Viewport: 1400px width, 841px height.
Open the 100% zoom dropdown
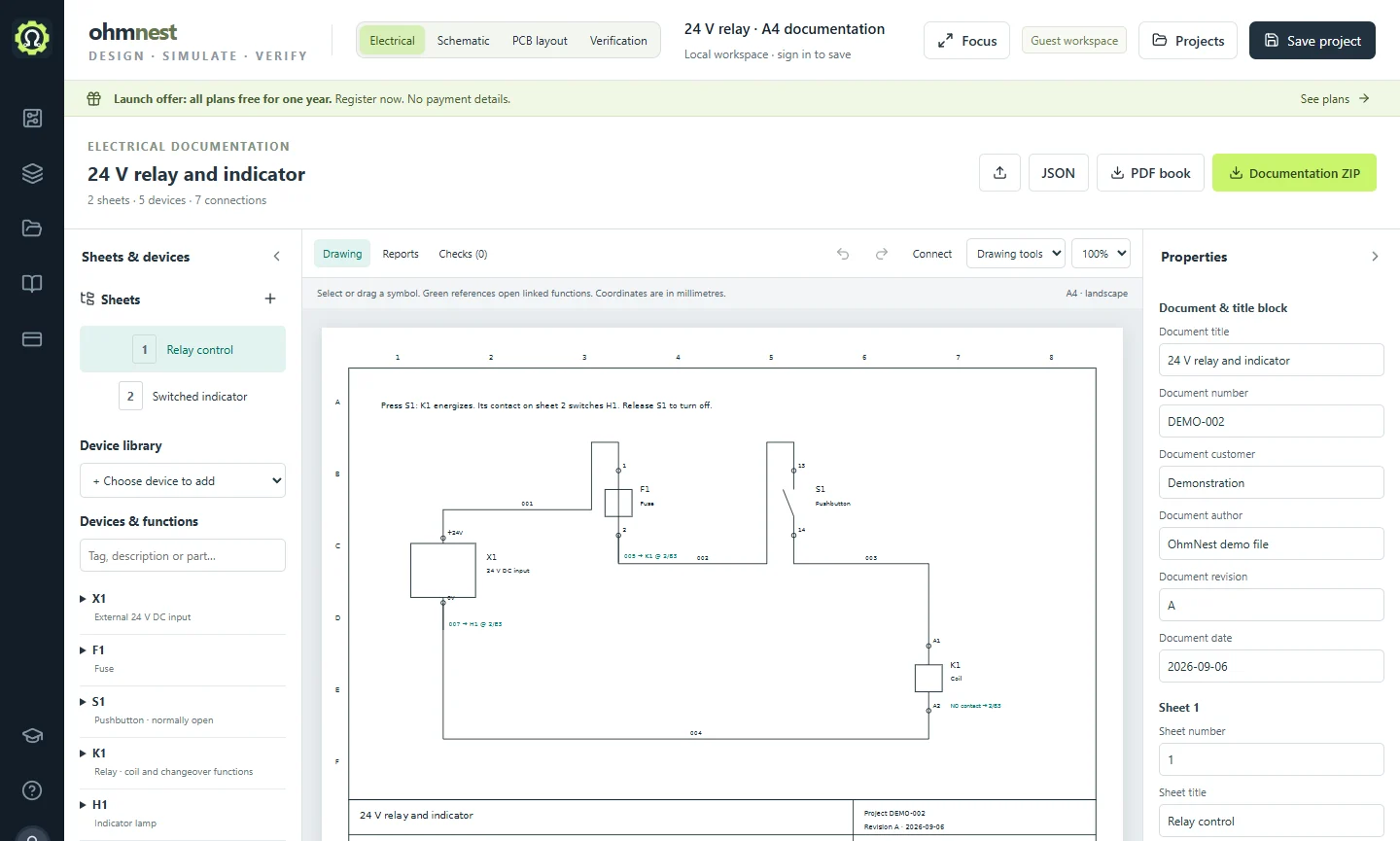[1102, 254]
